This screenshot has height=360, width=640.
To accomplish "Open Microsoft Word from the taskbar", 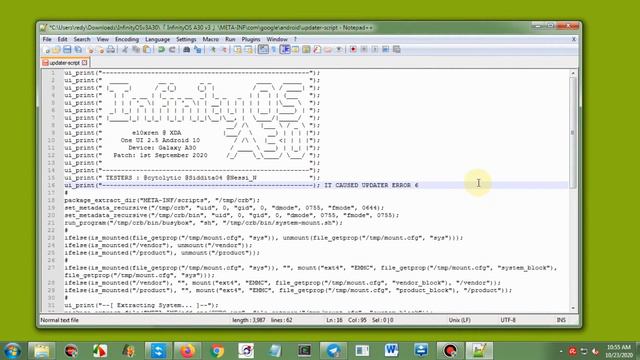I will 391,351.
